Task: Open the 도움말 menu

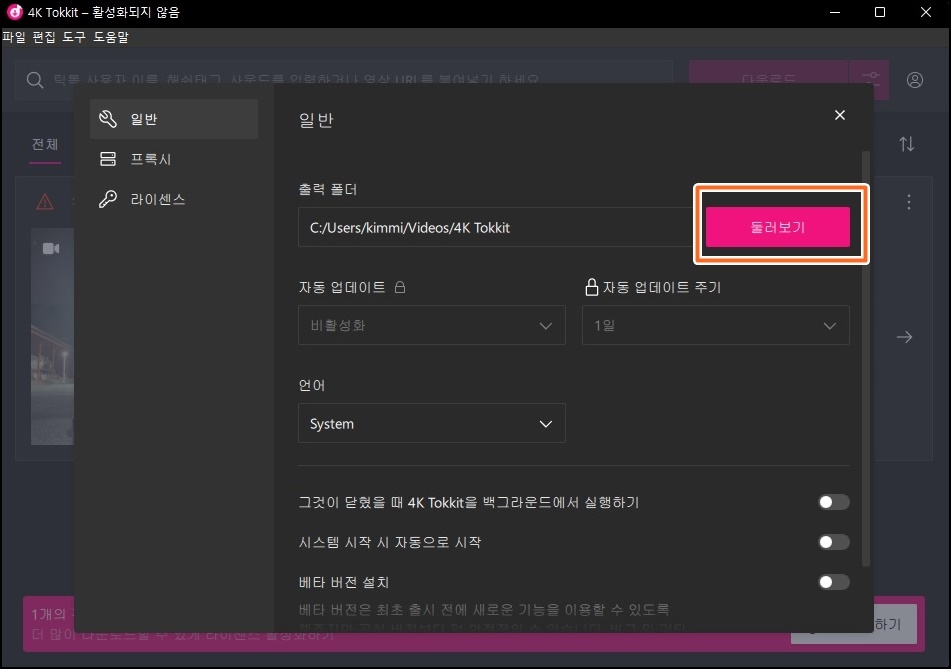Action: (111, 37)
